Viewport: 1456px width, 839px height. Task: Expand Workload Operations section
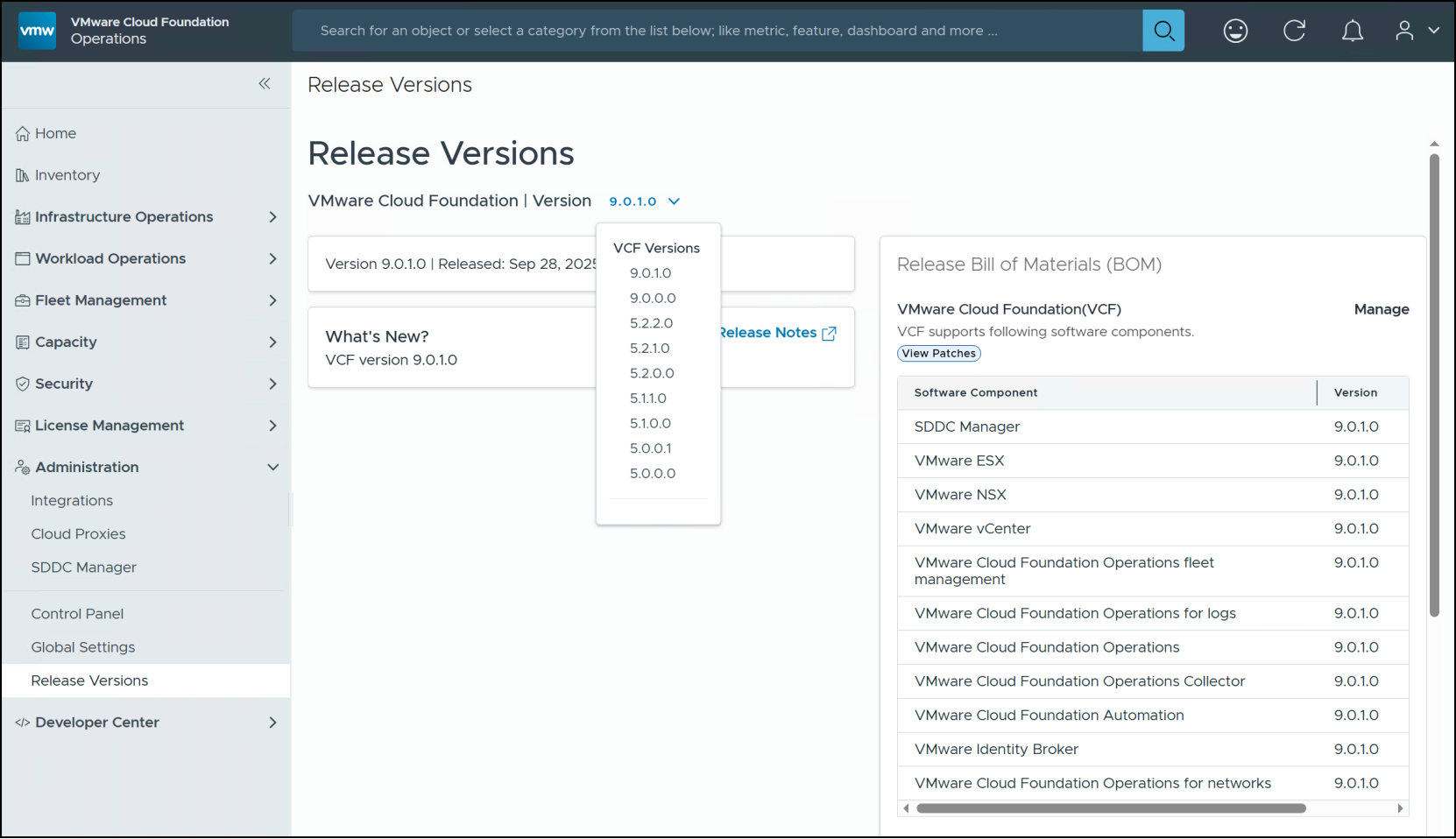click(145, 258)
